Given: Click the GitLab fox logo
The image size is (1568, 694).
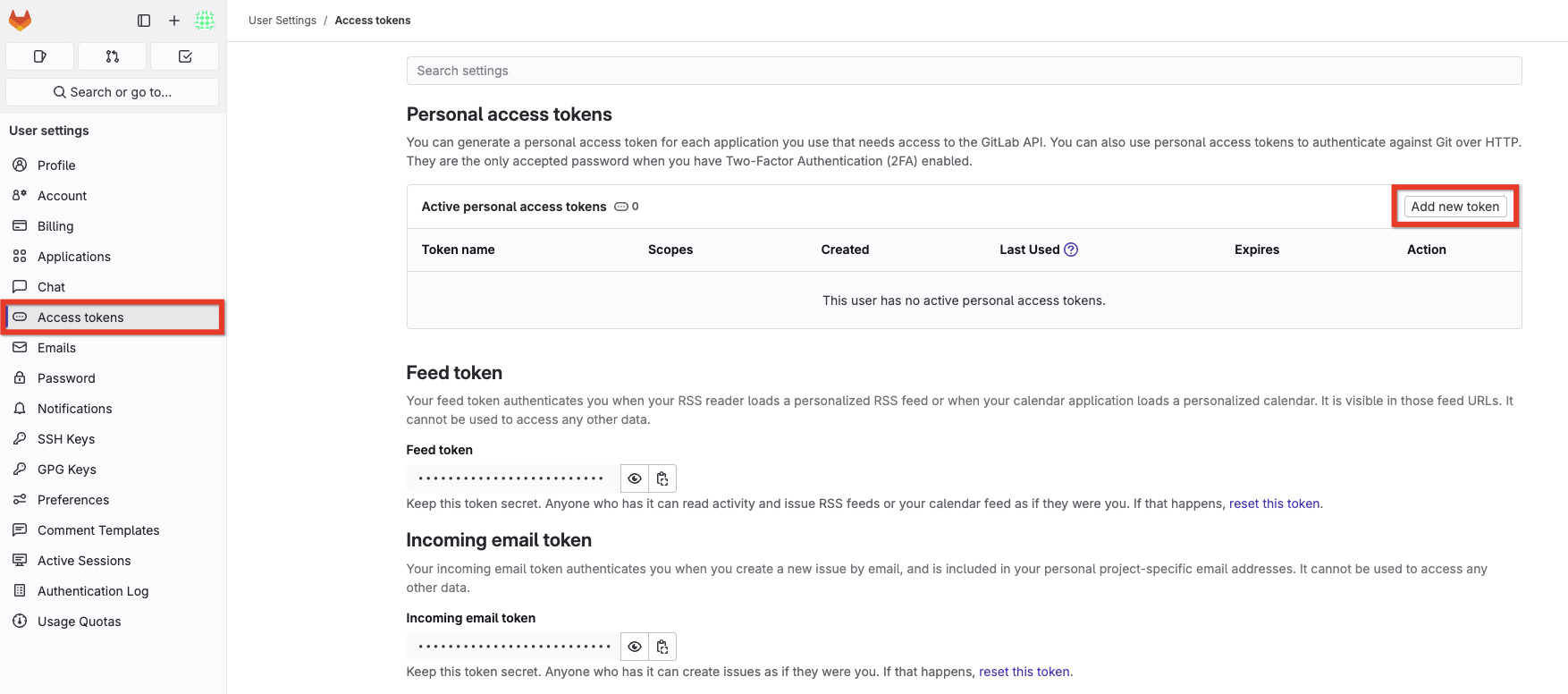Looking at the screenshot, I should coord(21,20).
